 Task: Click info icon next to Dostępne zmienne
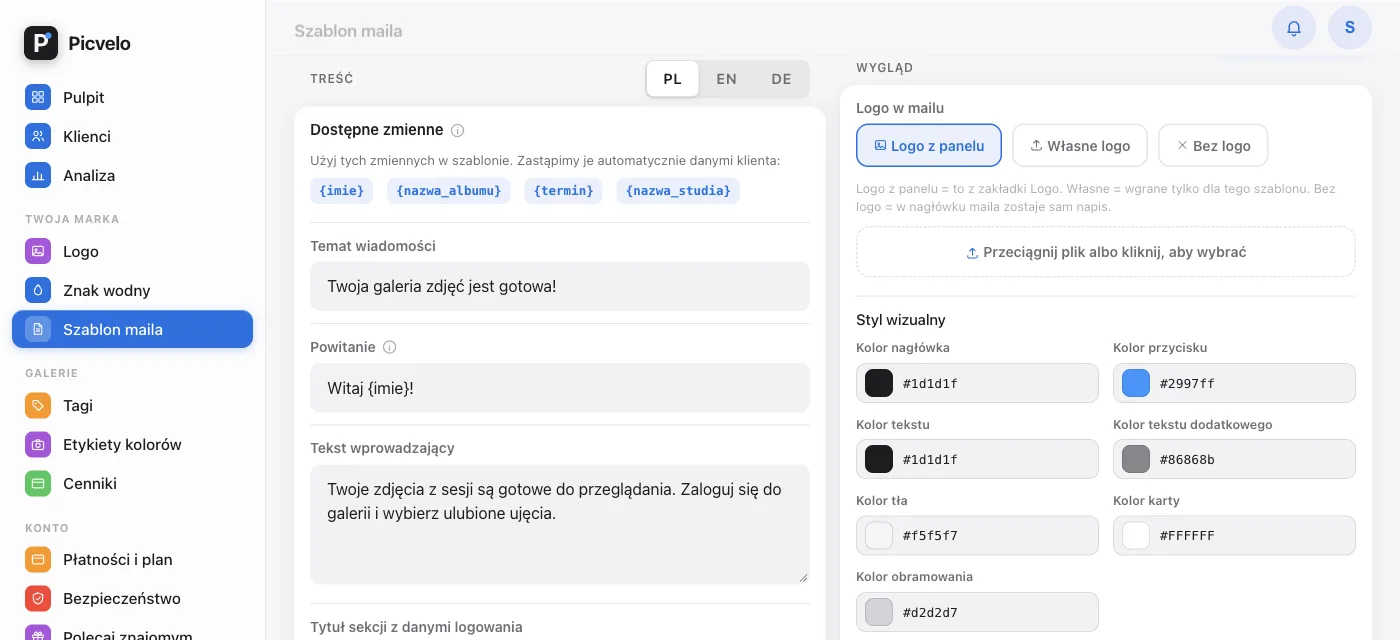(458, 130)
